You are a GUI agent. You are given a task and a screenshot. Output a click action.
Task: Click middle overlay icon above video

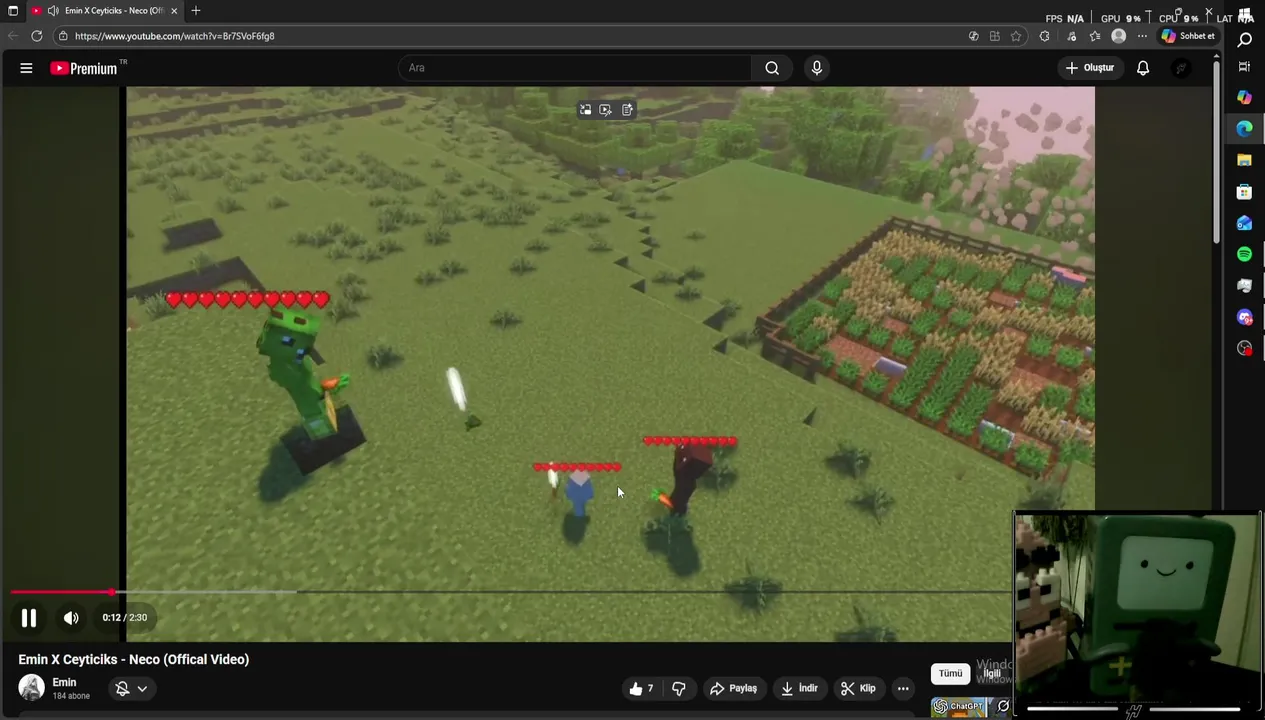[605, 110]
